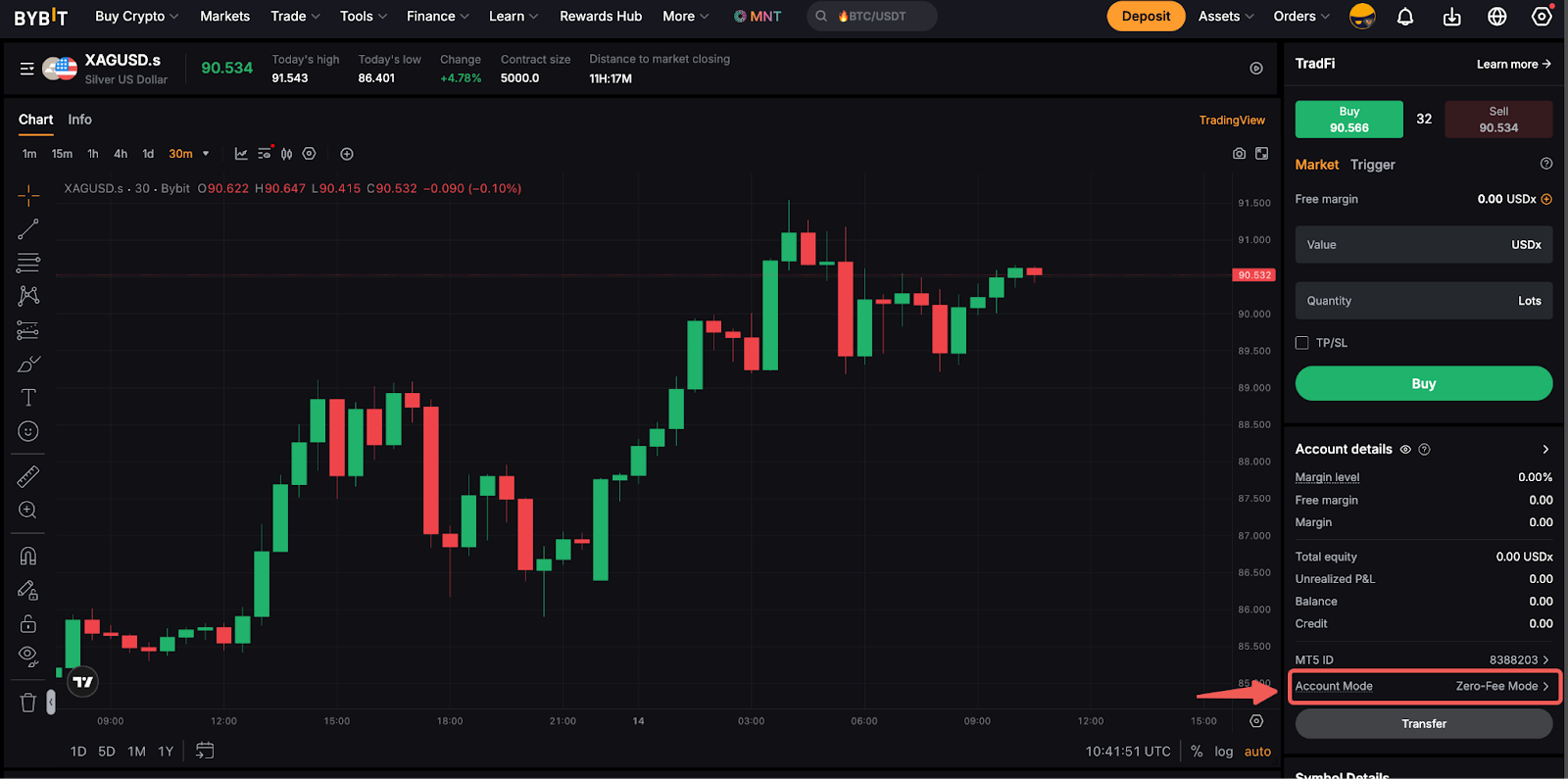Toggle account details visibility eye icon
Image resolution: width=1568 pixels, height=779 pixels.
[1405, 450]
